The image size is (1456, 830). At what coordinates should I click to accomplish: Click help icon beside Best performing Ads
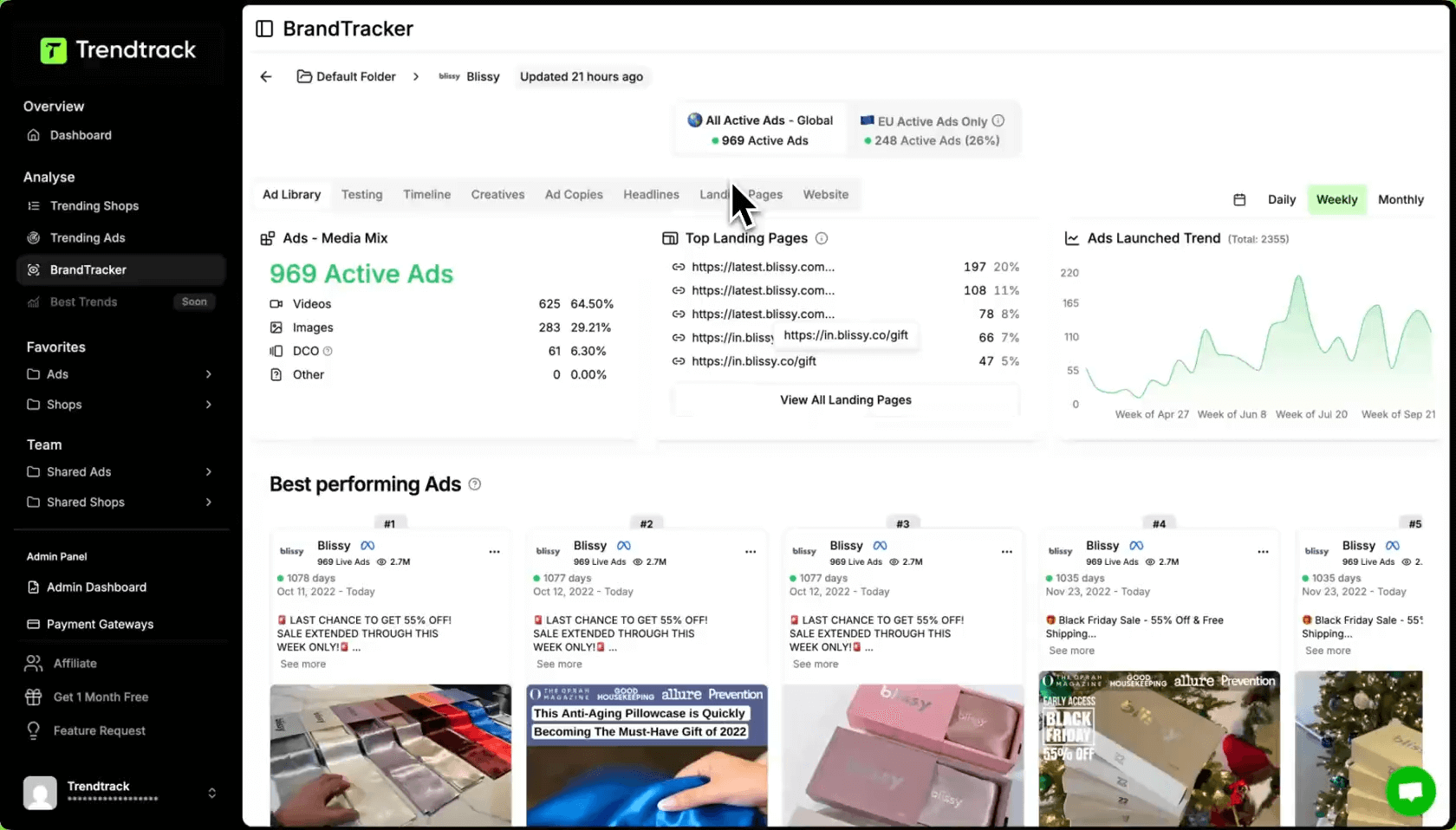click(x=475, y=484)
